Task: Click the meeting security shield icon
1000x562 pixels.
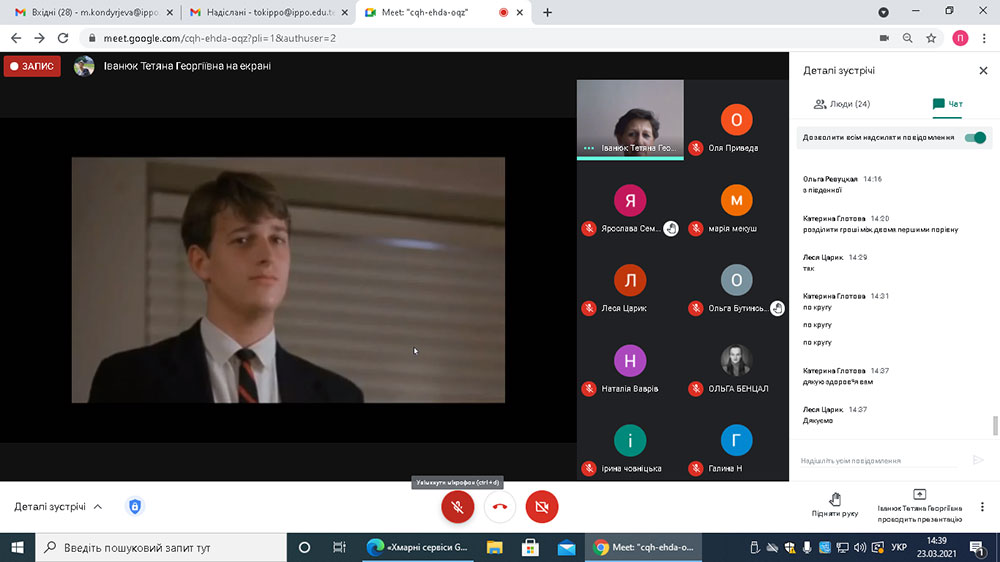Action: [135, 507]
